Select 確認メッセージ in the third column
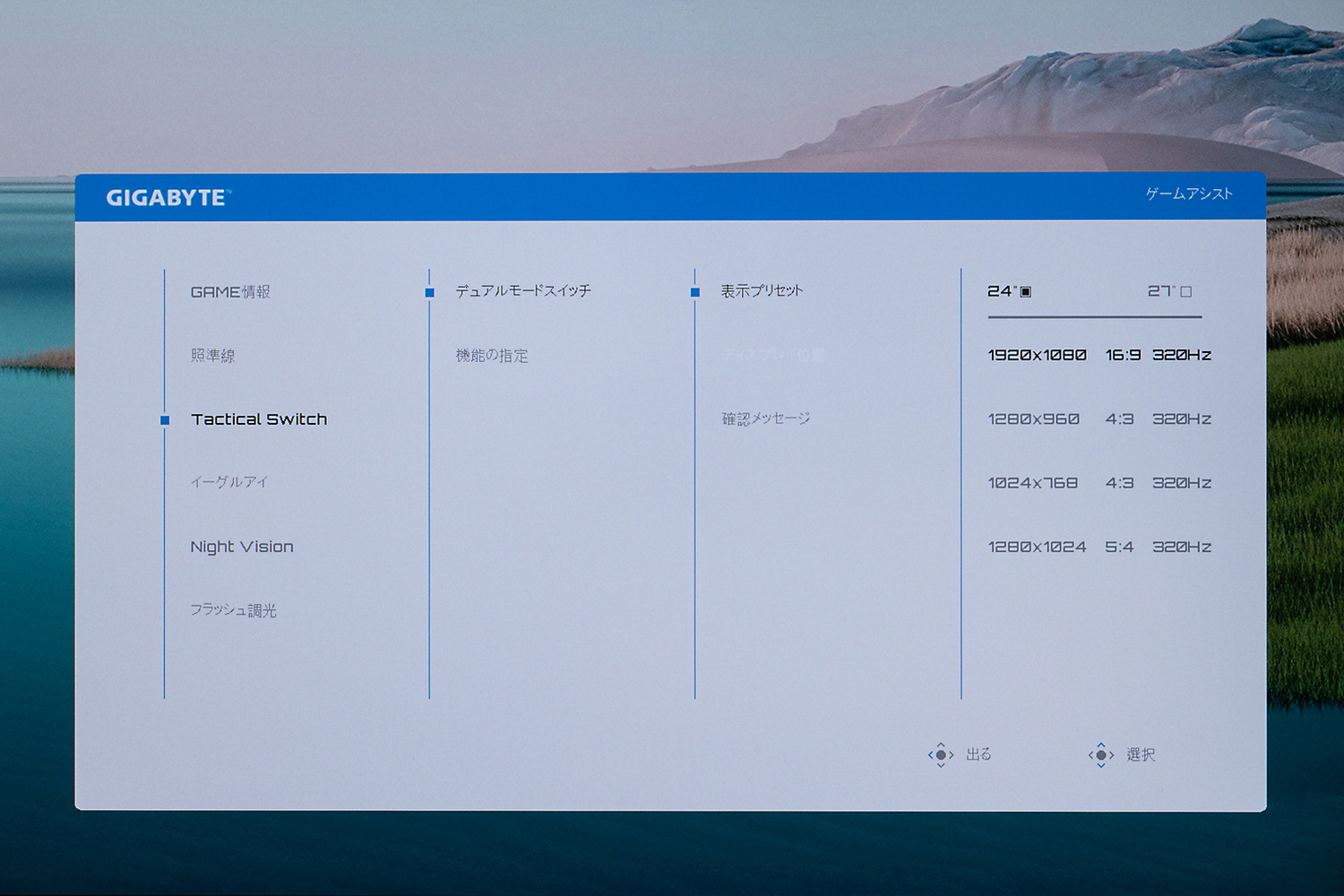This screenshot has width=1344, height=896. point(766,418)
